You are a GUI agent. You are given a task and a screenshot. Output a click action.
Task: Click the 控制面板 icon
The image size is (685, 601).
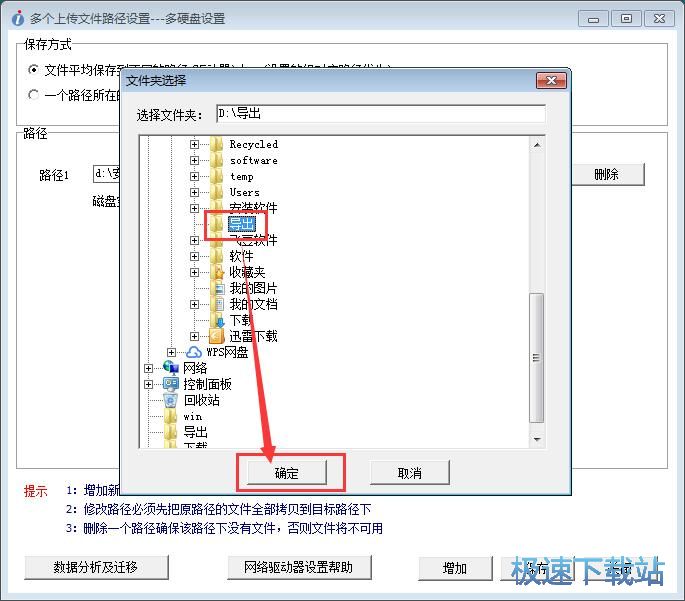pos(171,384)
